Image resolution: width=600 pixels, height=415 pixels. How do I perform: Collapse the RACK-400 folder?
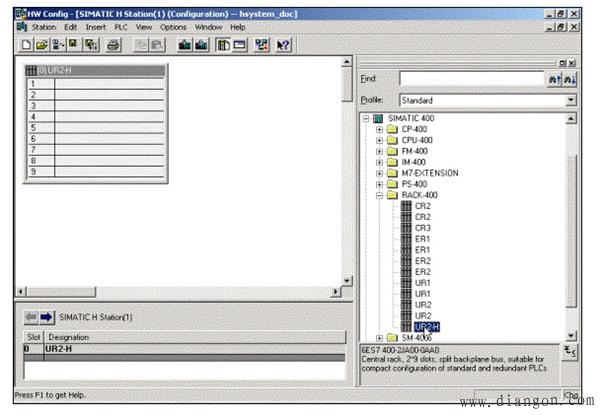[379, 195]
